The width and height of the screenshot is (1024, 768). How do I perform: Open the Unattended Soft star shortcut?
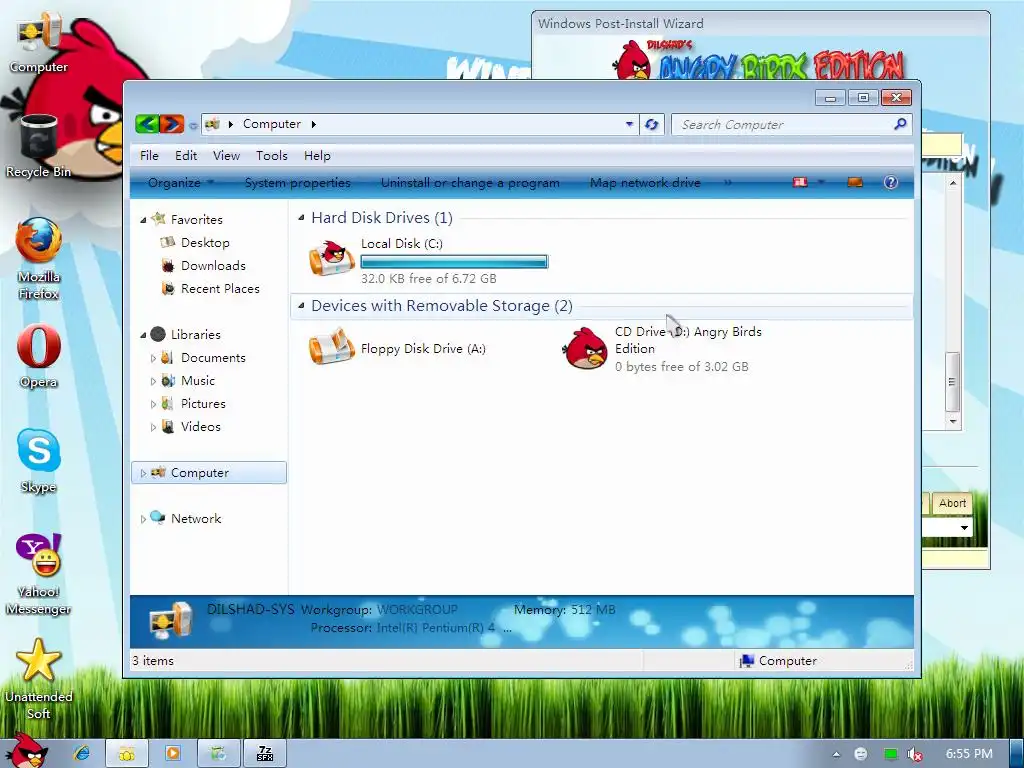[x=39, y=679]
